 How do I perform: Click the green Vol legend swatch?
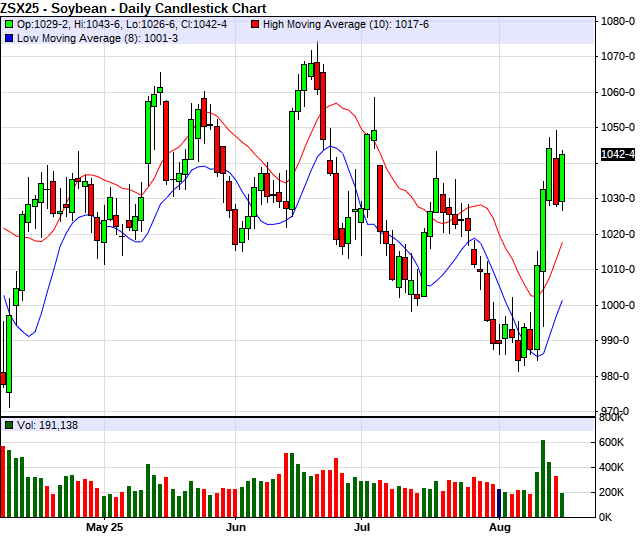click(x=9, y=425)
